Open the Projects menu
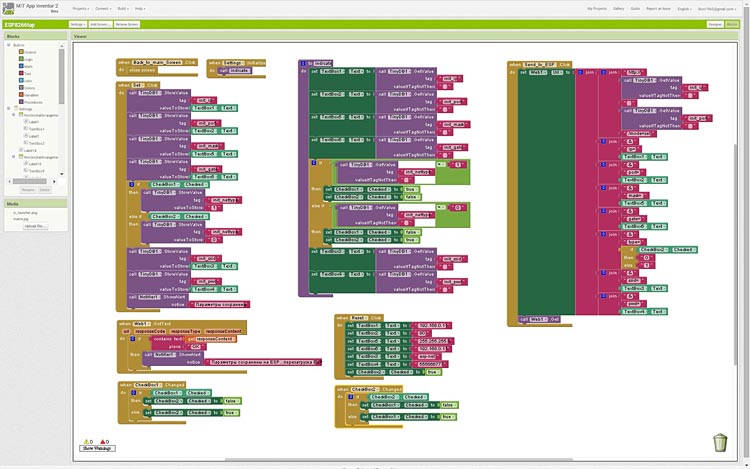 click(x=75, y=8)
